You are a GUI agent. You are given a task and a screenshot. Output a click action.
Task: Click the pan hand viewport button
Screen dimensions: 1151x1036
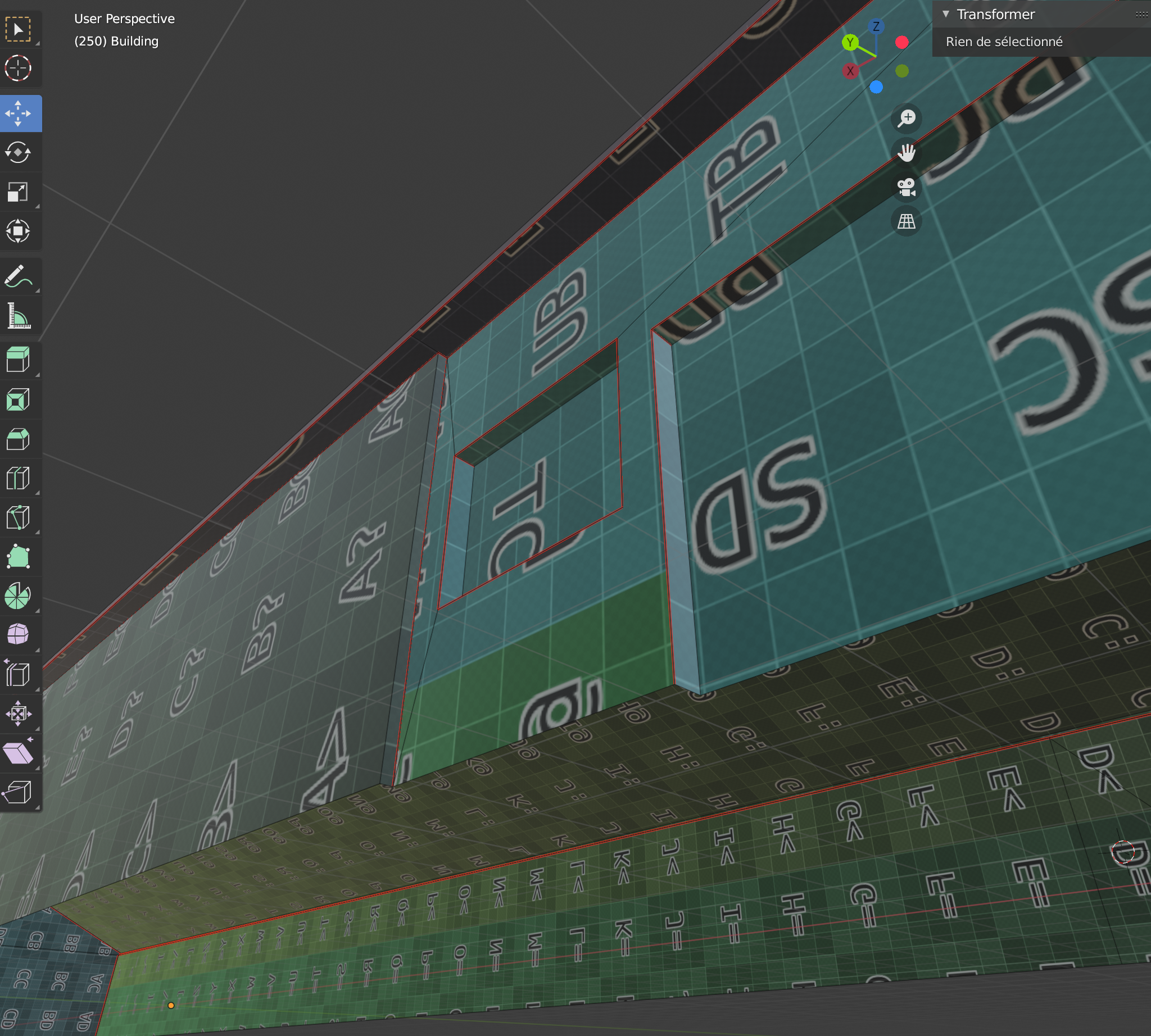[906, 153]
